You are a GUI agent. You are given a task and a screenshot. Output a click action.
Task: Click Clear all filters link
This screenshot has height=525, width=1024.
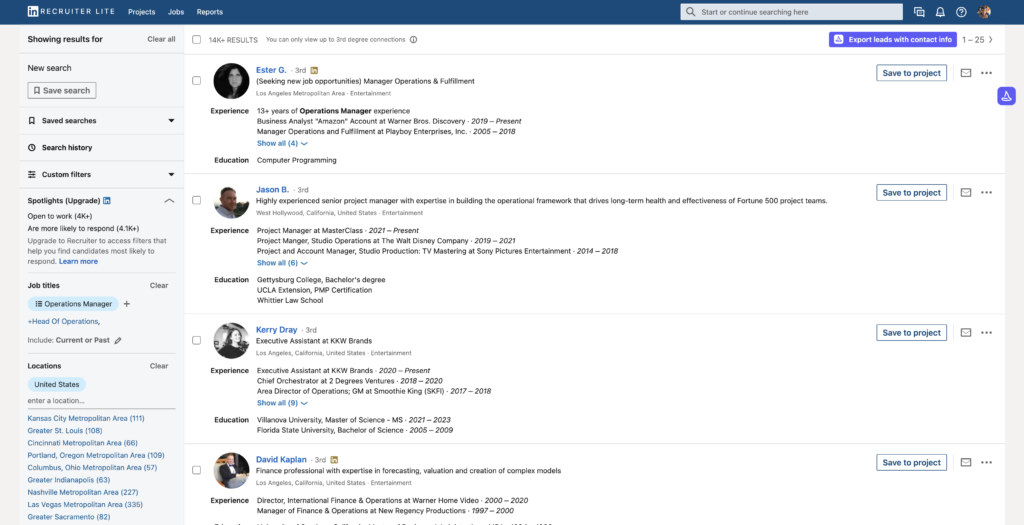point(161,39)
